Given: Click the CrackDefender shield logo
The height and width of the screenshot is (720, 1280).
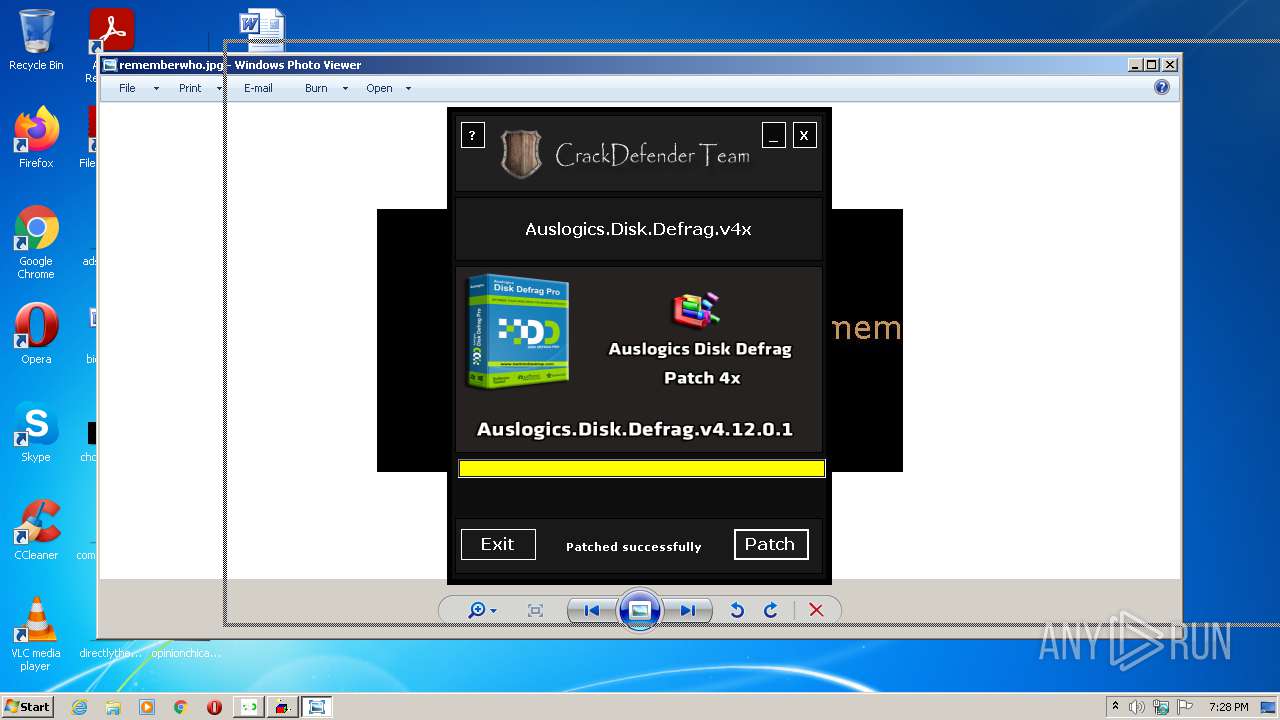Looking at the screenshot, I should pyautogui.click(x=521, y=154).
